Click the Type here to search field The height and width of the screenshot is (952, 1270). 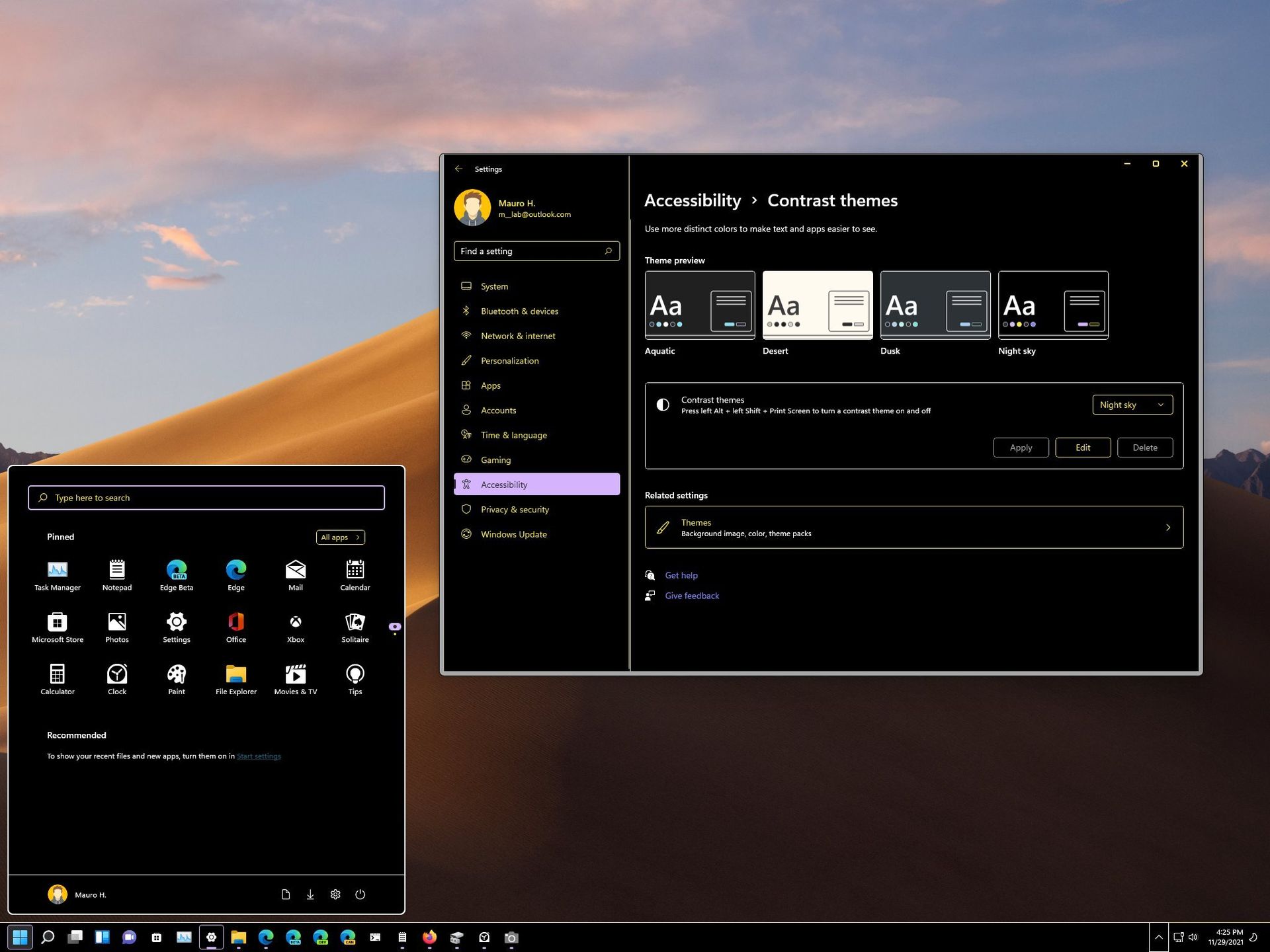(x=206, y=497)
